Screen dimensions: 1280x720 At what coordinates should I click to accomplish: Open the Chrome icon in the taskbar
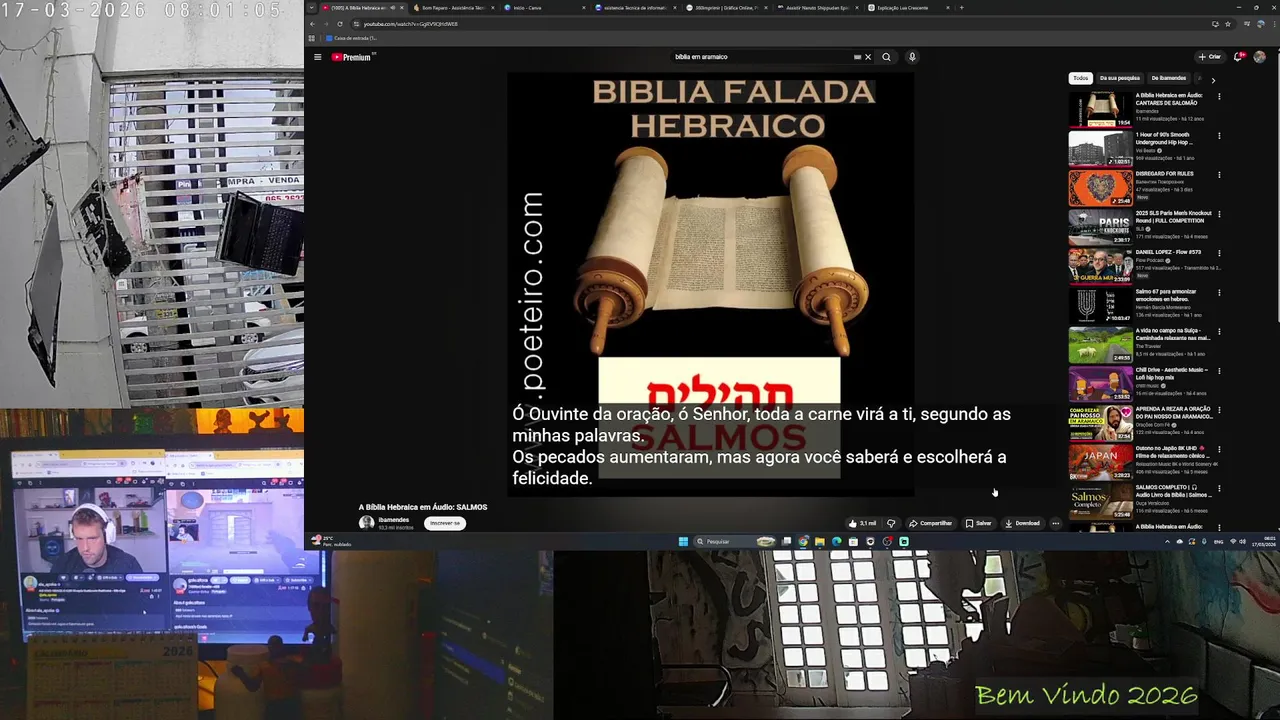pos(803,541)
